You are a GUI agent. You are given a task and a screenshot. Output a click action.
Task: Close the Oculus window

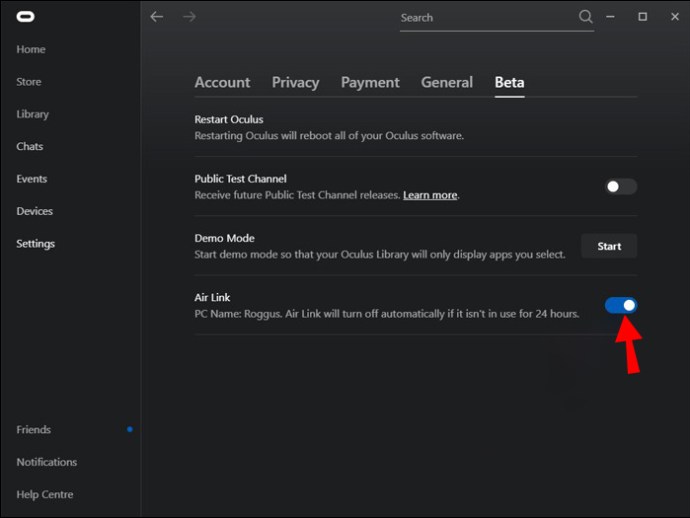coord(675,17)
